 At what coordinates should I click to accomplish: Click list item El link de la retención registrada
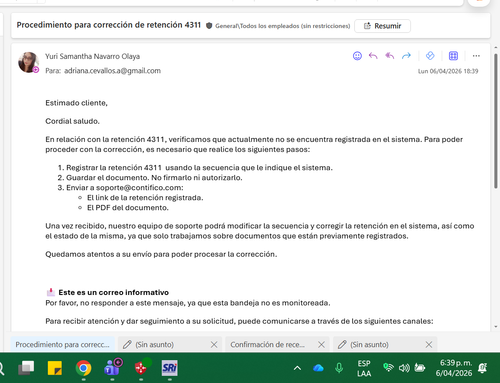pyautogui.click(x=145, y=198)
